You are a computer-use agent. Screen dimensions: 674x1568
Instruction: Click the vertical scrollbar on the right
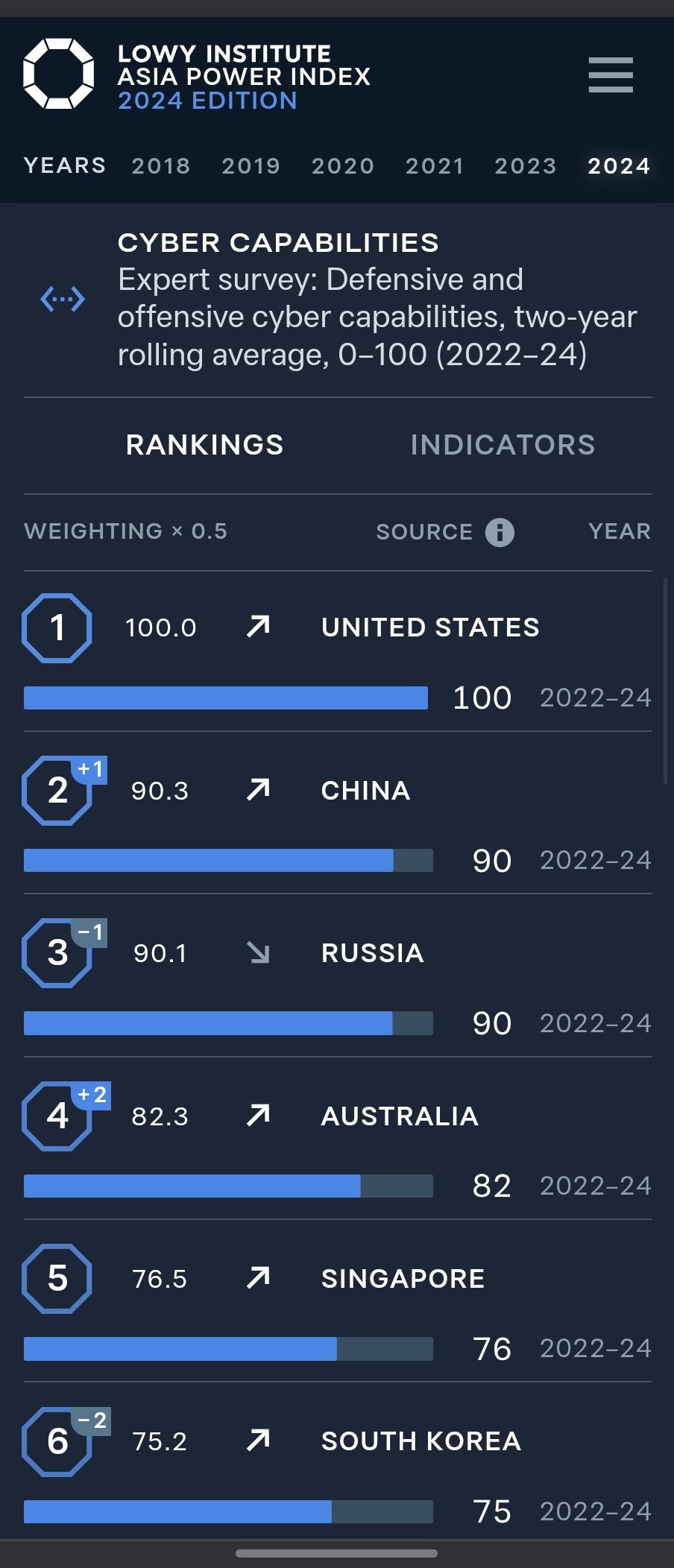665,680
